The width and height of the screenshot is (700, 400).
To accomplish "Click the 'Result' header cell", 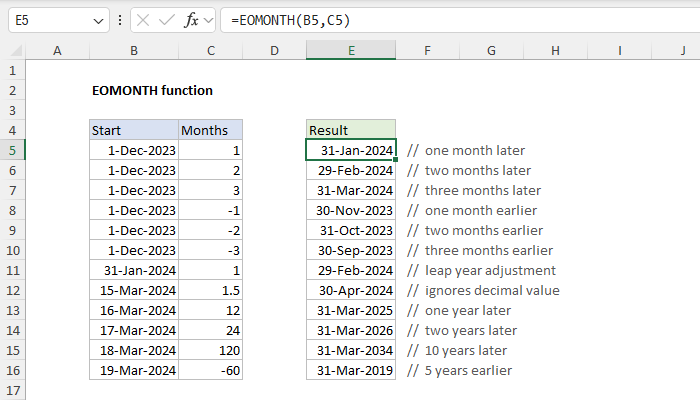I will click(351, 130).
